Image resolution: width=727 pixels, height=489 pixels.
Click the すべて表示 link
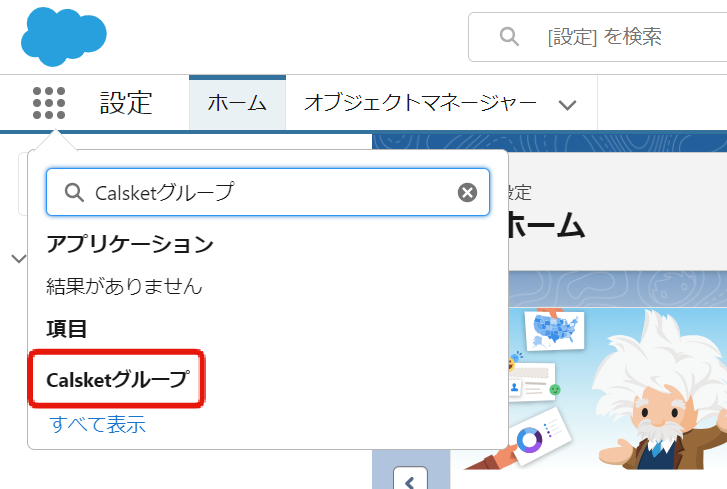pyautogui.click(x=97, y=424)
